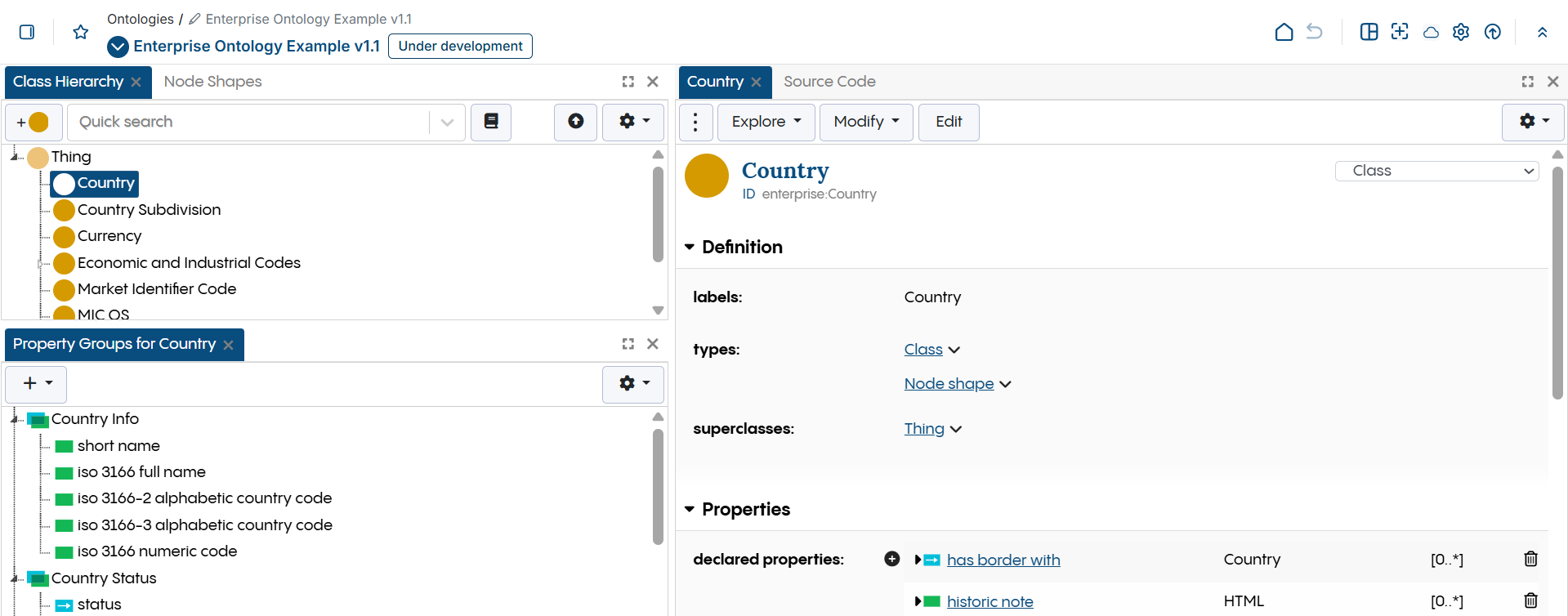Open the 'historic note' property link
Viewport: 1568px width, 616px height.
[x=989, y=601]
